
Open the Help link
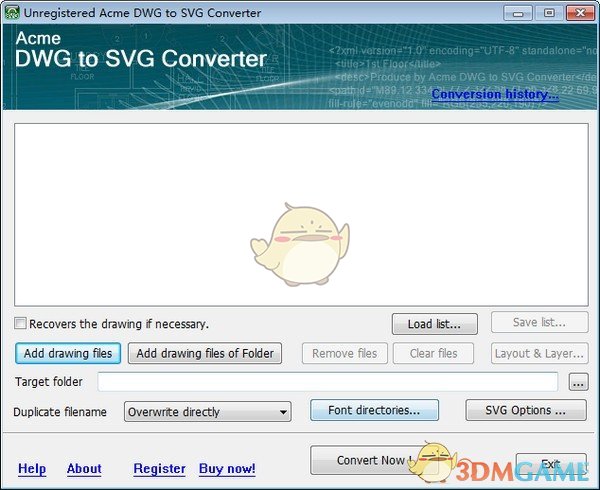pos(32,469)
